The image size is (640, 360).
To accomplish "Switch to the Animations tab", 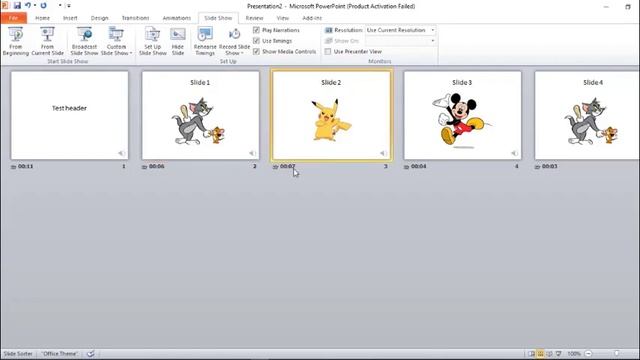I will 177,18.
